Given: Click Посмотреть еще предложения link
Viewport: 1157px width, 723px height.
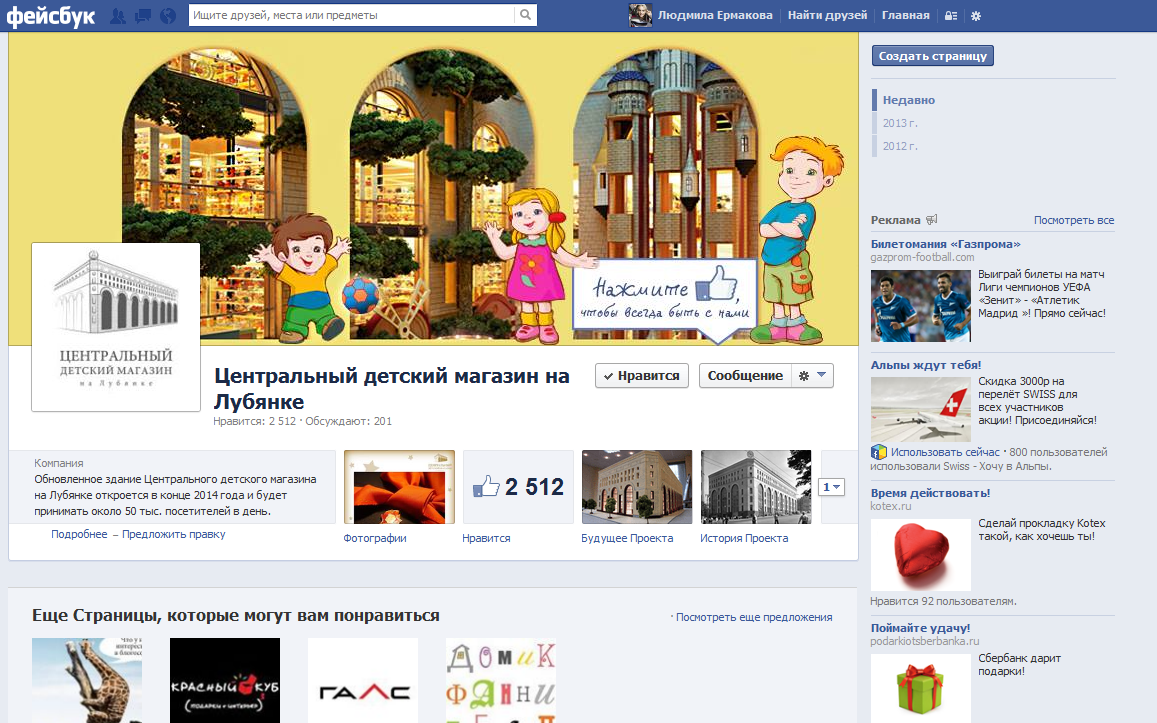Looking at the screenshot, I should (x=754, y=617).
